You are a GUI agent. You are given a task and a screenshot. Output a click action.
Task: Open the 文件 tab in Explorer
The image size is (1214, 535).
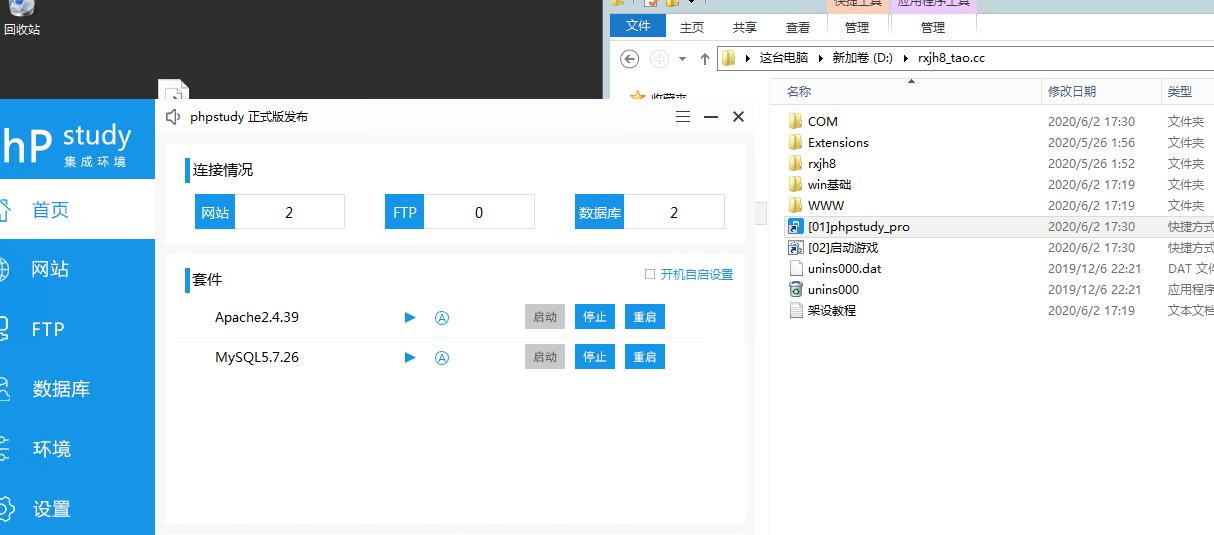637,26
